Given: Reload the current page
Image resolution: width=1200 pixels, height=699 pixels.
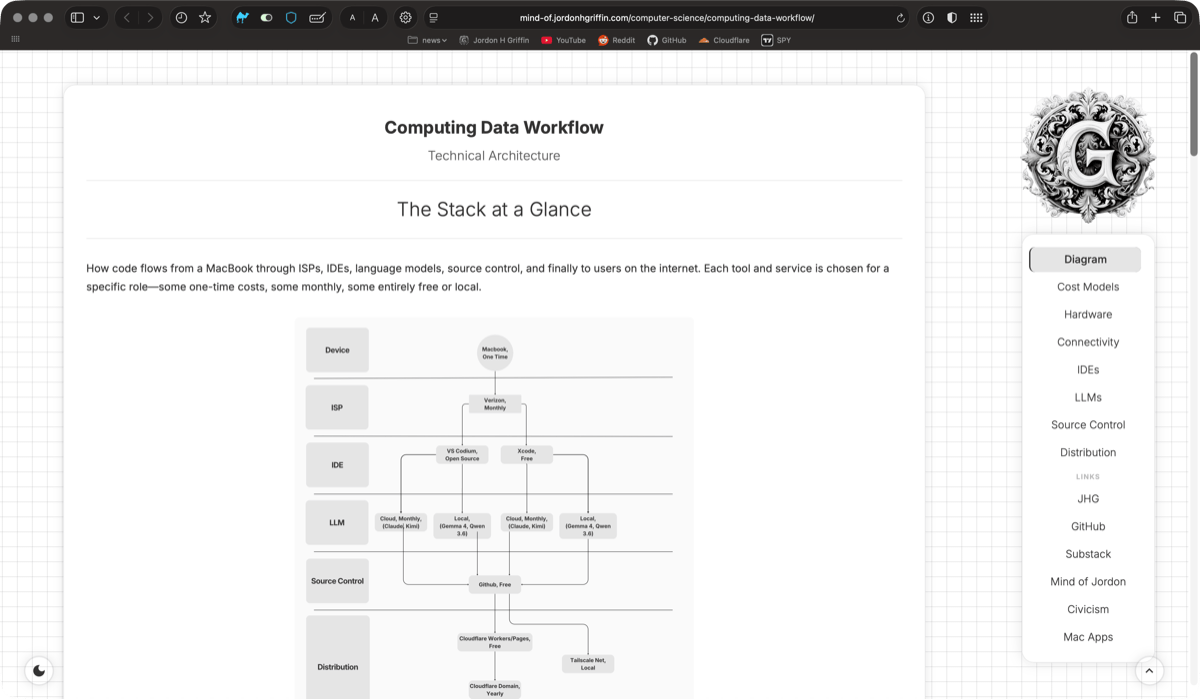Looking at the screenshot, I should [x=901, y=17].
